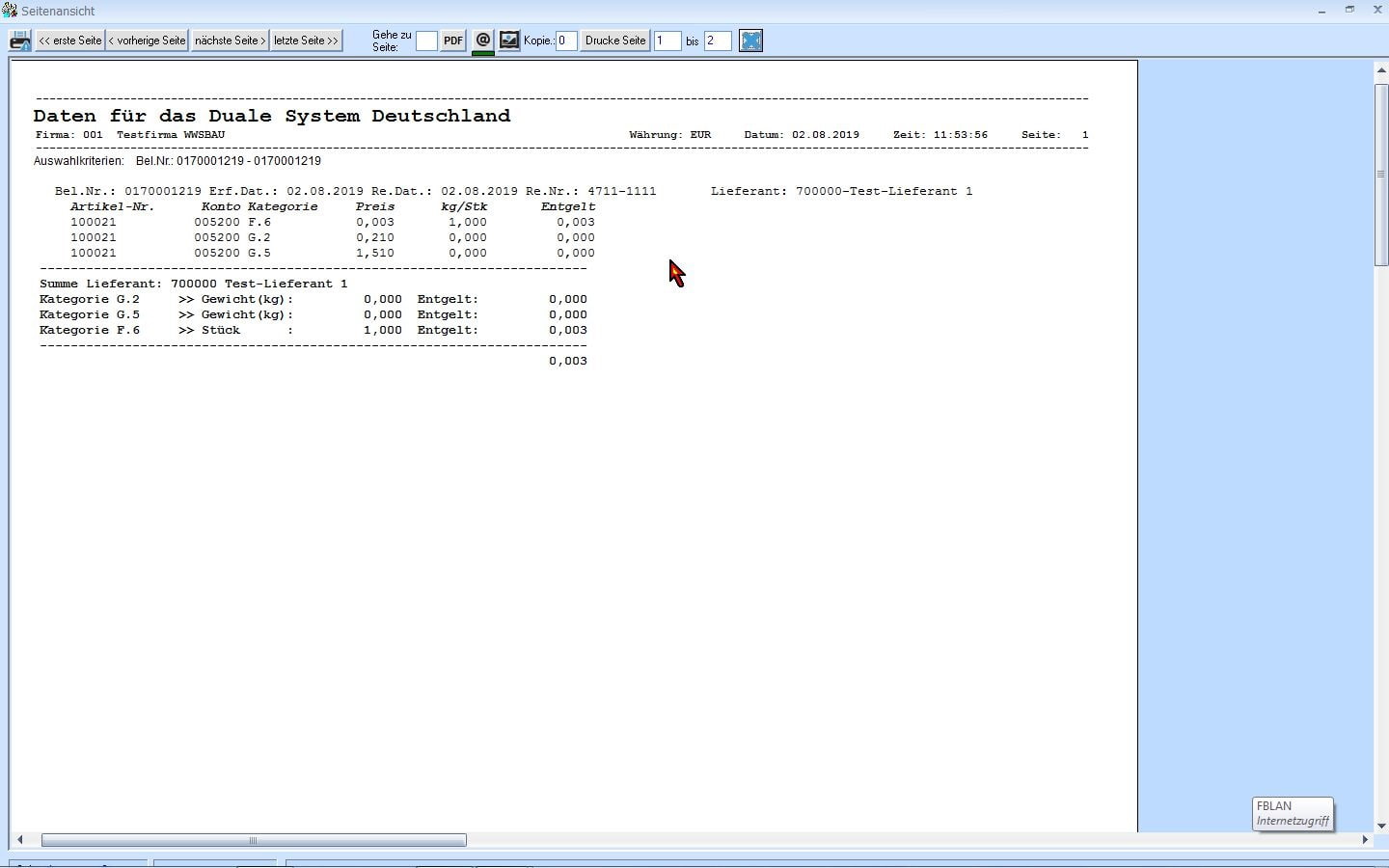The image size is (1389, 868).
Task: Click the Seitenansicht title bar app icon
Action: point(10,11)
